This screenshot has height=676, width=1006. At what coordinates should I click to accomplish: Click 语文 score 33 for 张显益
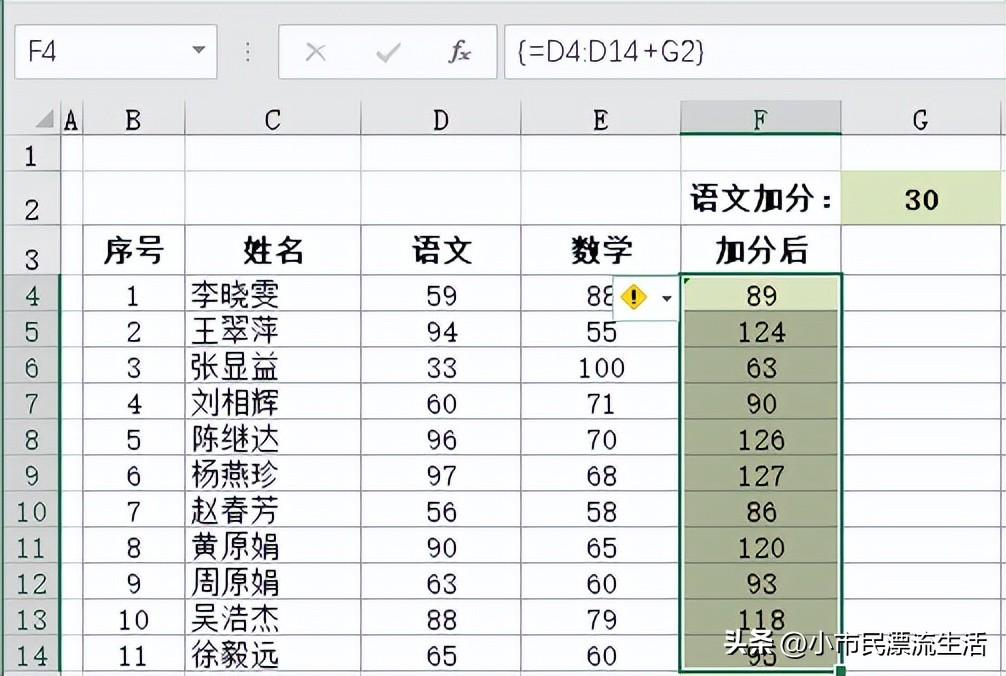click(441, 366)
